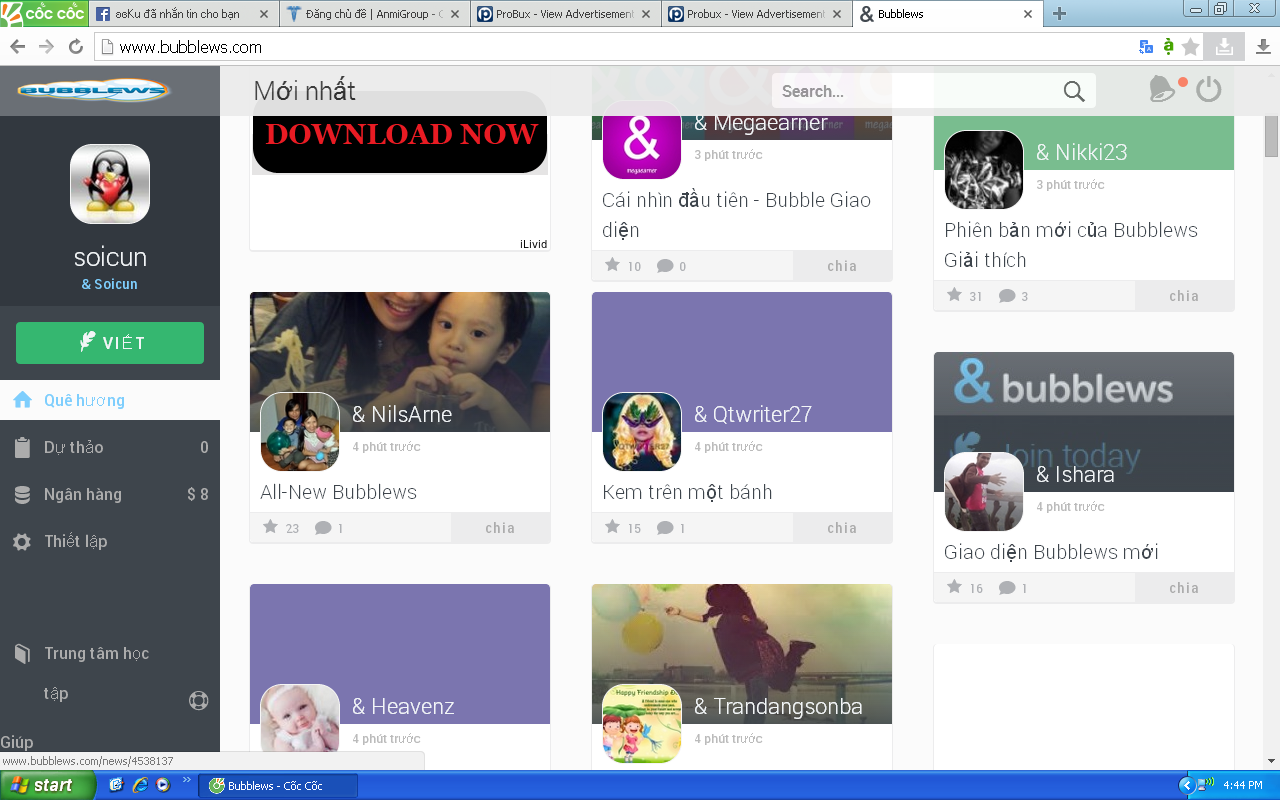This screenshot has width=1280, height=800.
Task: Open the 'All-New Bubblews' post title
Action: 339,492
